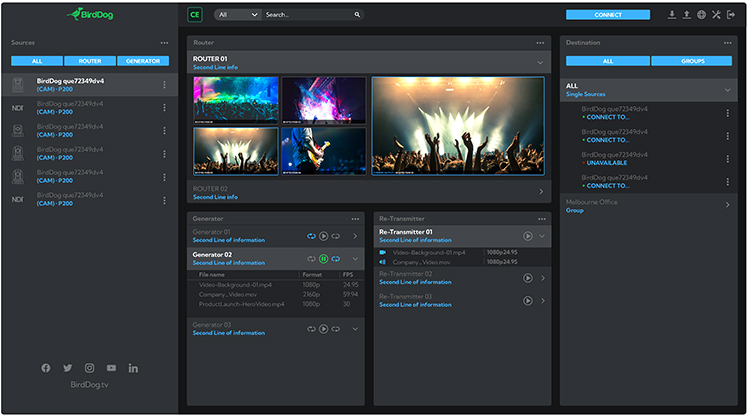Open the All filter dropdown in top bar
The image size is (750, 417).
[238, 15]
